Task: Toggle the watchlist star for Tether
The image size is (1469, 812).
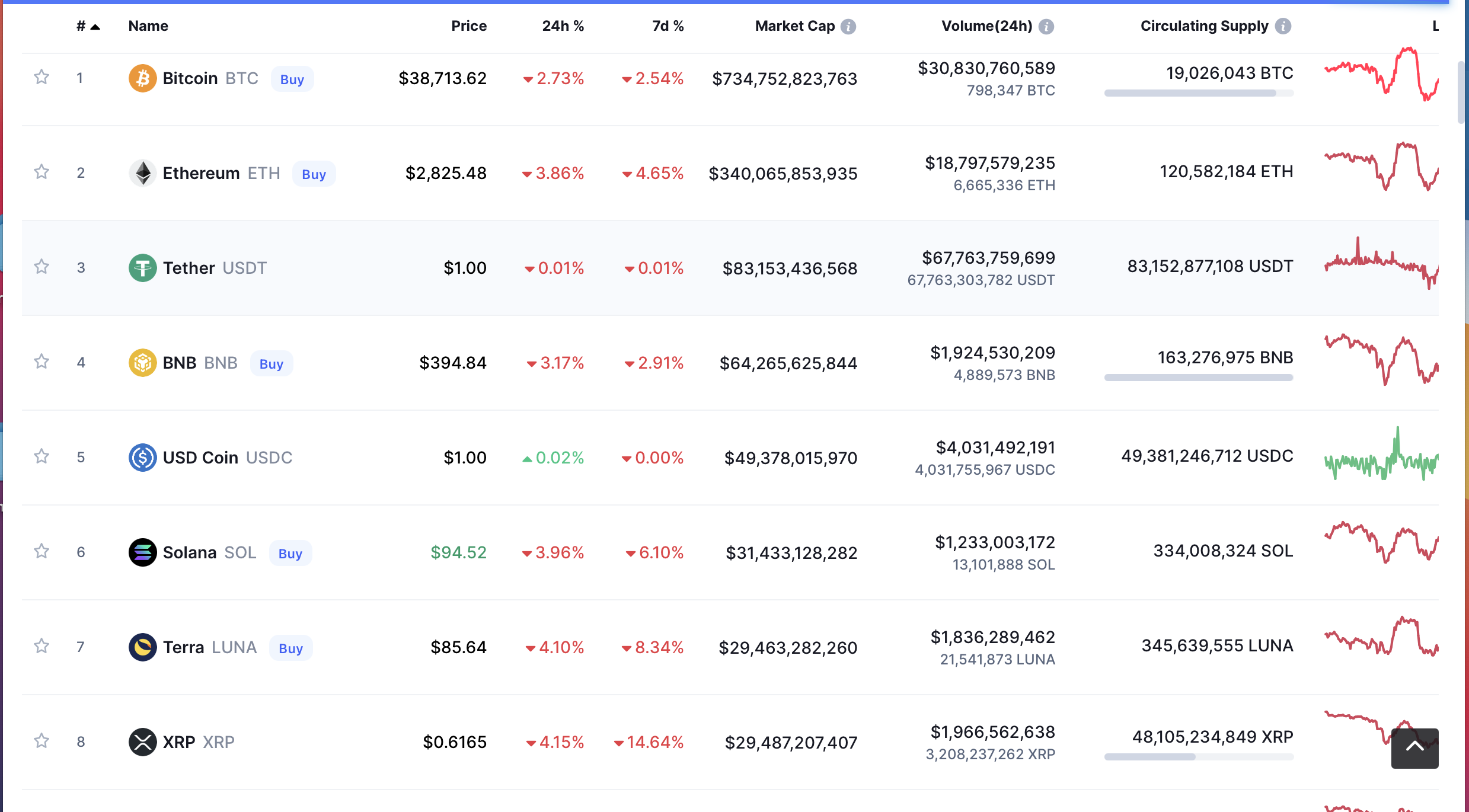Action: click(x=41, y=267)
